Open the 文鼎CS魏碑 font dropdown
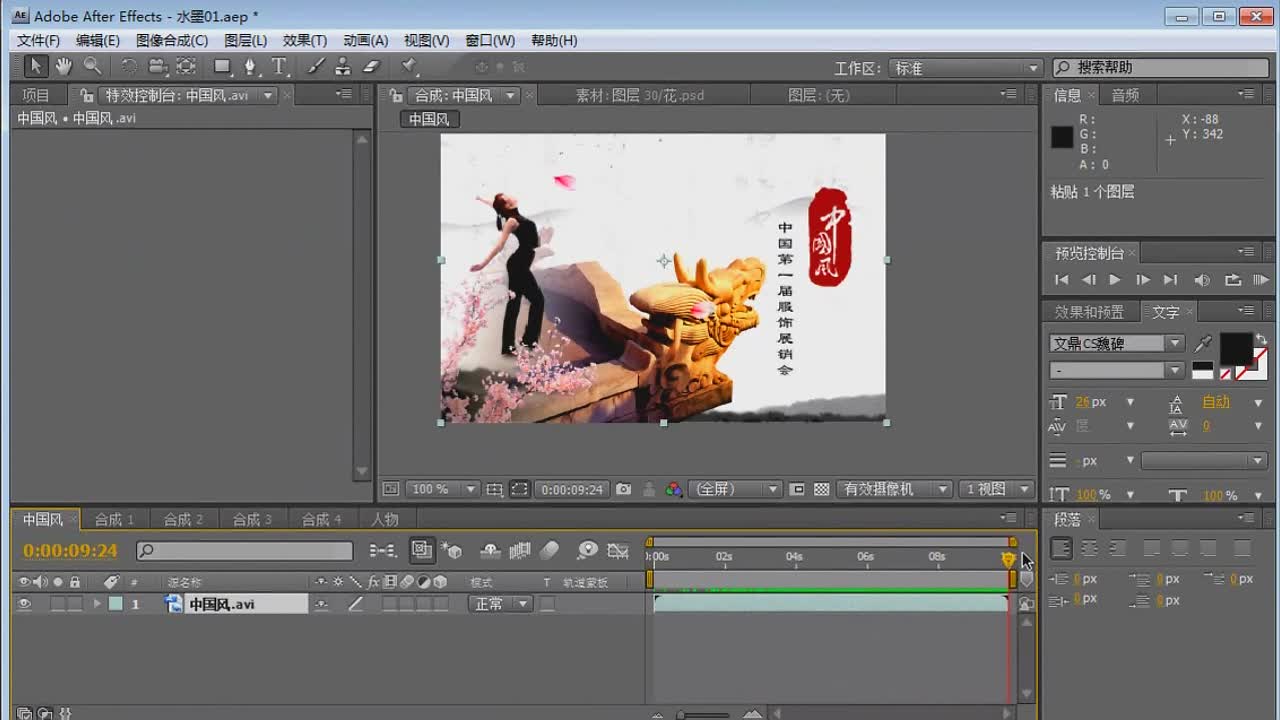Image resolution: width=1280 pixels, height=720 pixels. (1117, 343)
